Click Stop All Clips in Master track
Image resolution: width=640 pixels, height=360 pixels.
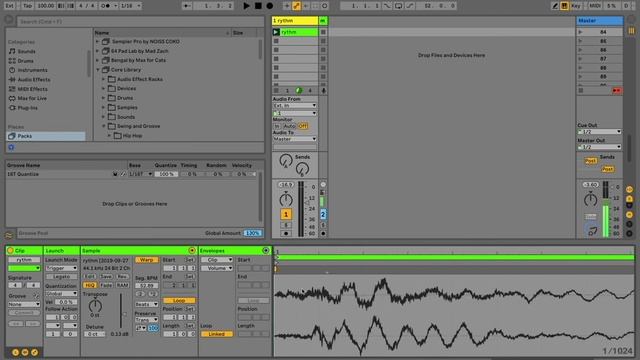pos(581,90)
